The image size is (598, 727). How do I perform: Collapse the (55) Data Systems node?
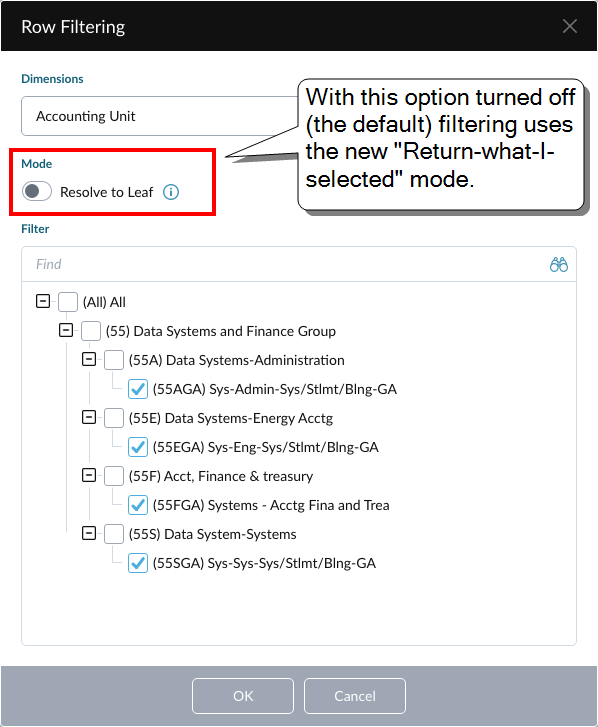(66, 330)
